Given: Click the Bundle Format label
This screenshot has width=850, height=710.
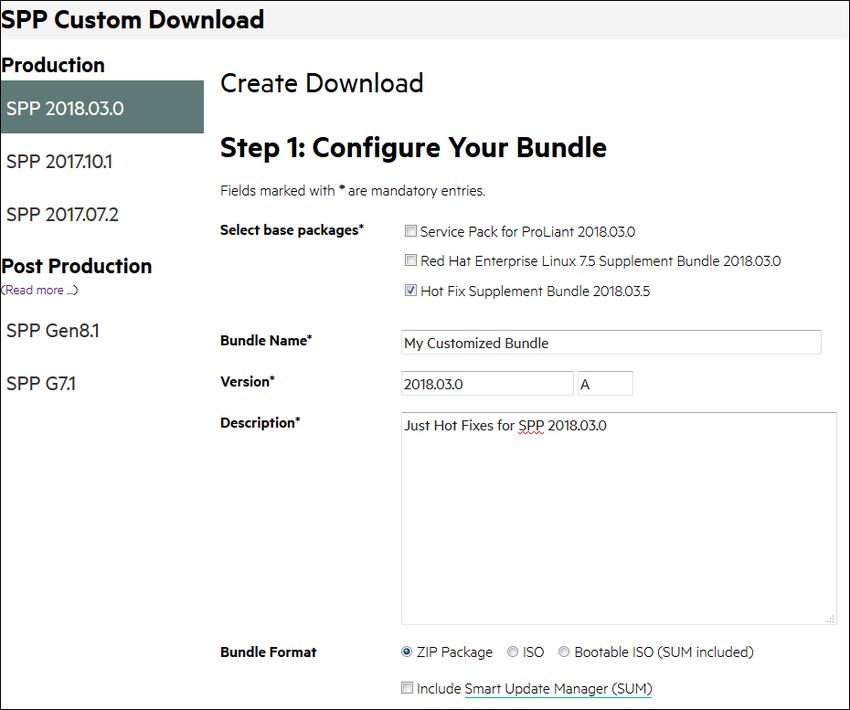Looking at the screenshot, I should click(268, 652).
